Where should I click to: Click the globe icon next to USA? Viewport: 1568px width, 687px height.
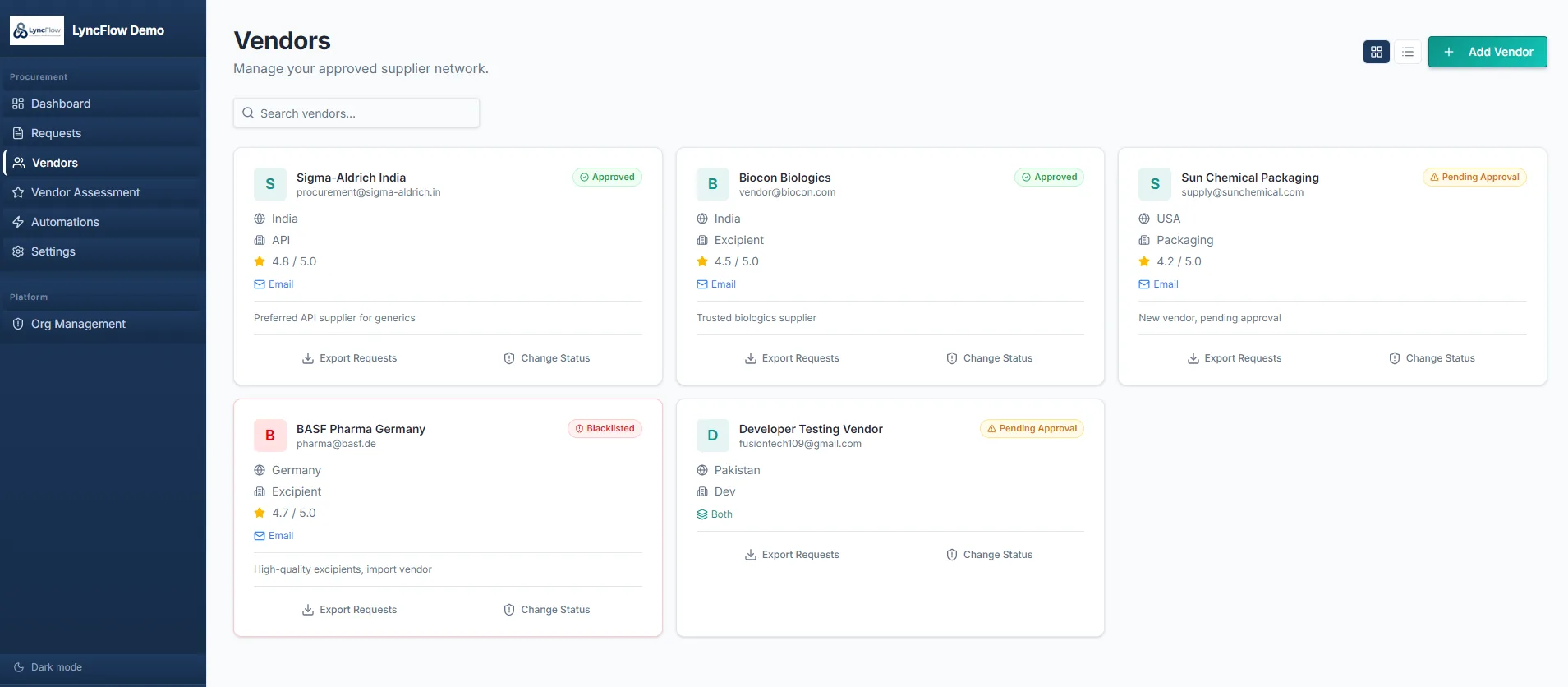pos(1144,219)
